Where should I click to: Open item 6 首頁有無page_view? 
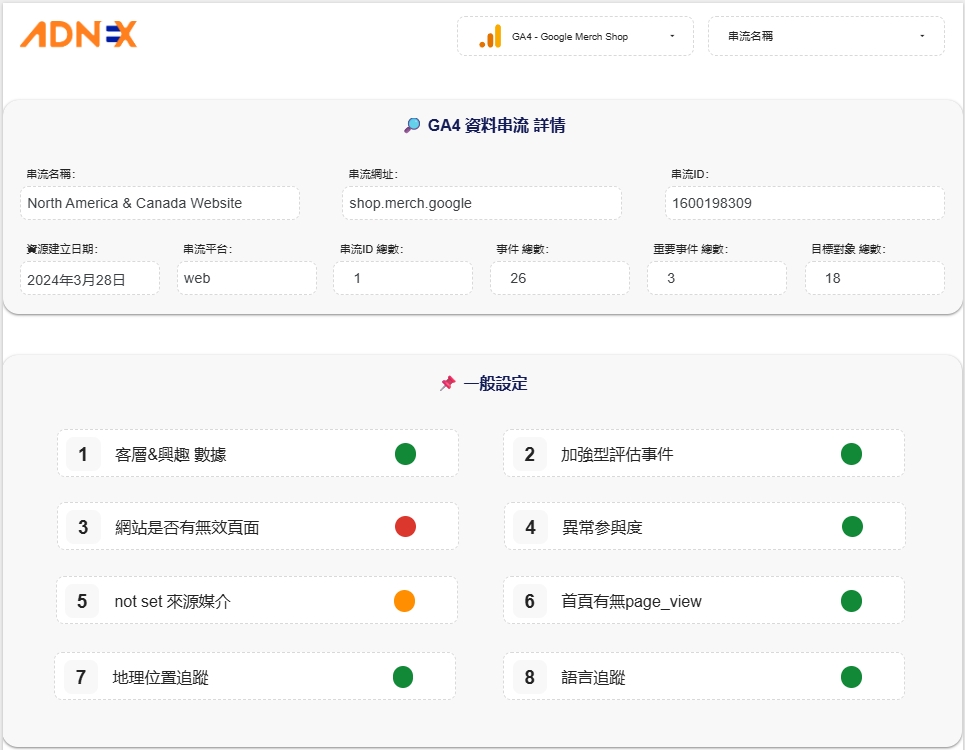pyautogui.click(x=703, y=601)
